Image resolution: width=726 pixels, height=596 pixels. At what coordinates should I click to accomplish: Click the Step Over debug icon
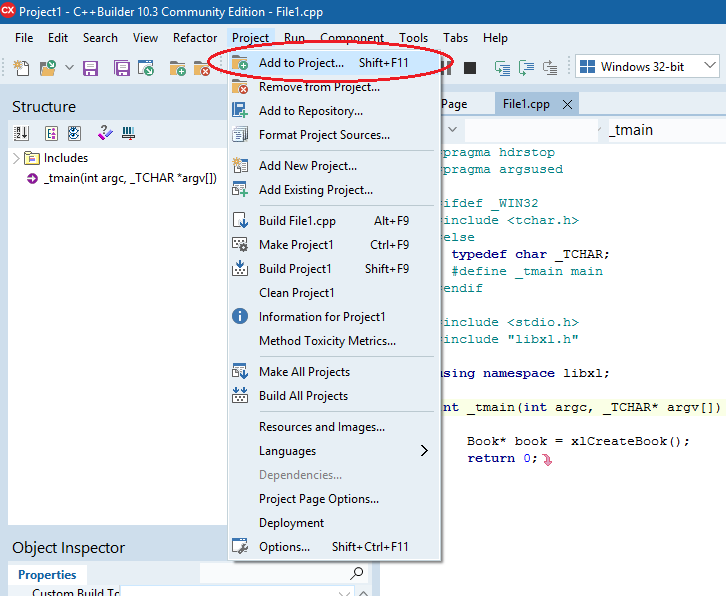click(526, 68)
